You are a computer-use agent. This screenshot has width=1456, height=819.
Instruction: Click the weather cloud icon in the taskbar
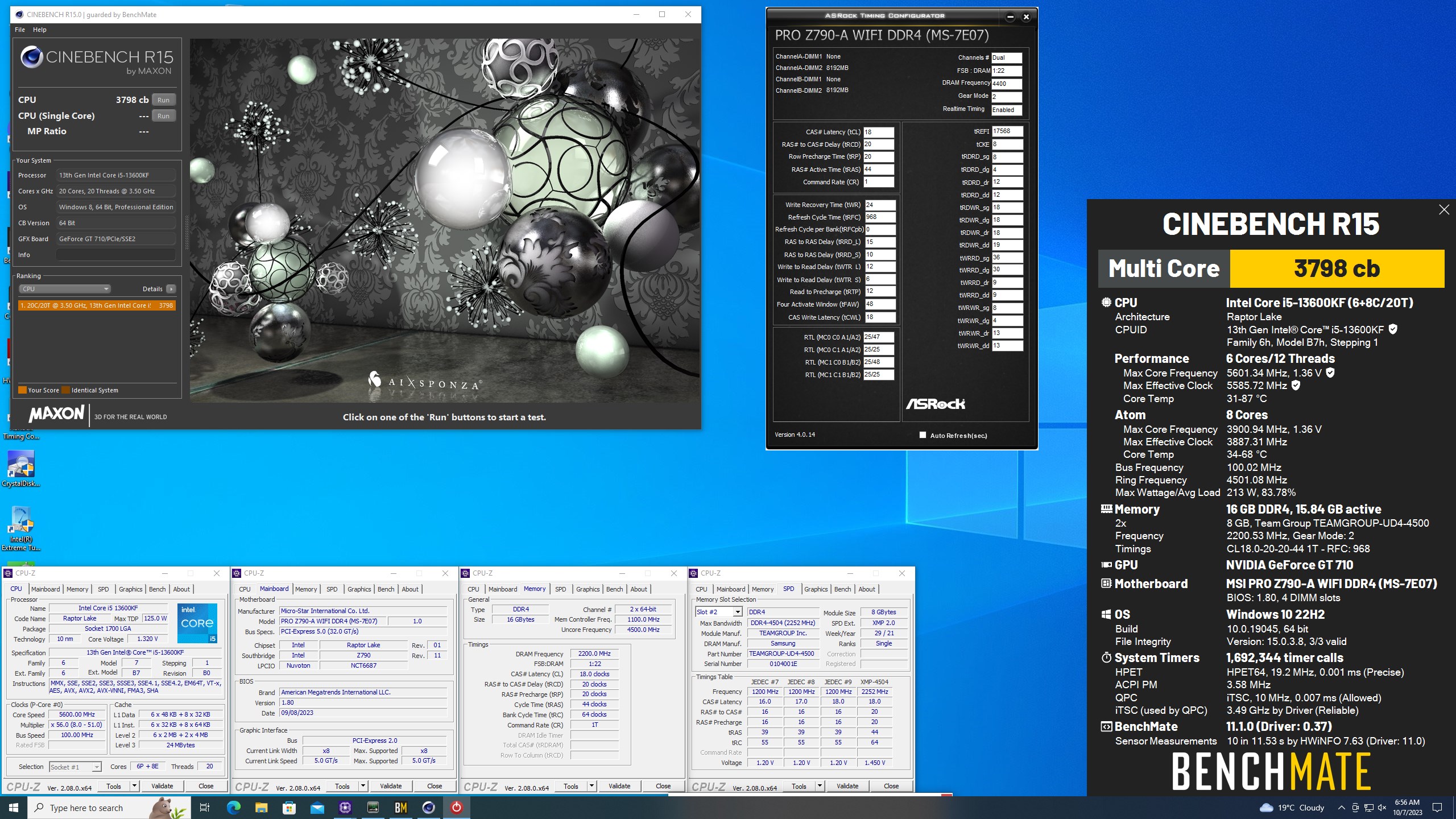[x=1267, y=808]
